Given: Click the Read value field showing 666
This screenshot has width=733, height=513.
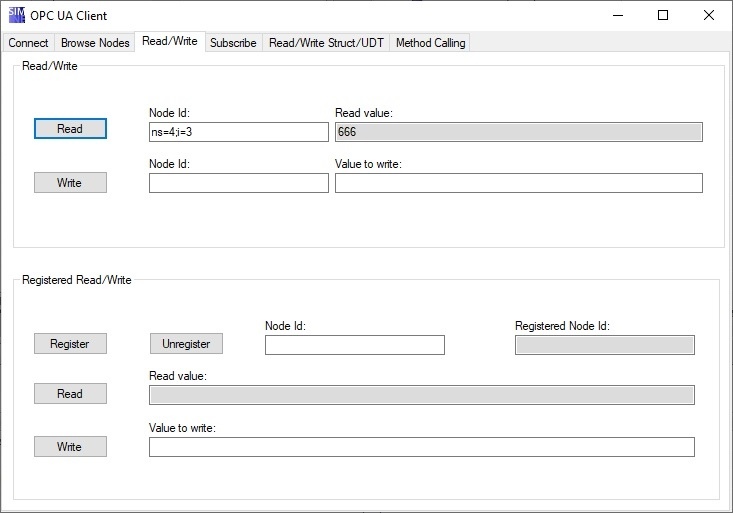Looking at the screenshot, I should point(519,132).
